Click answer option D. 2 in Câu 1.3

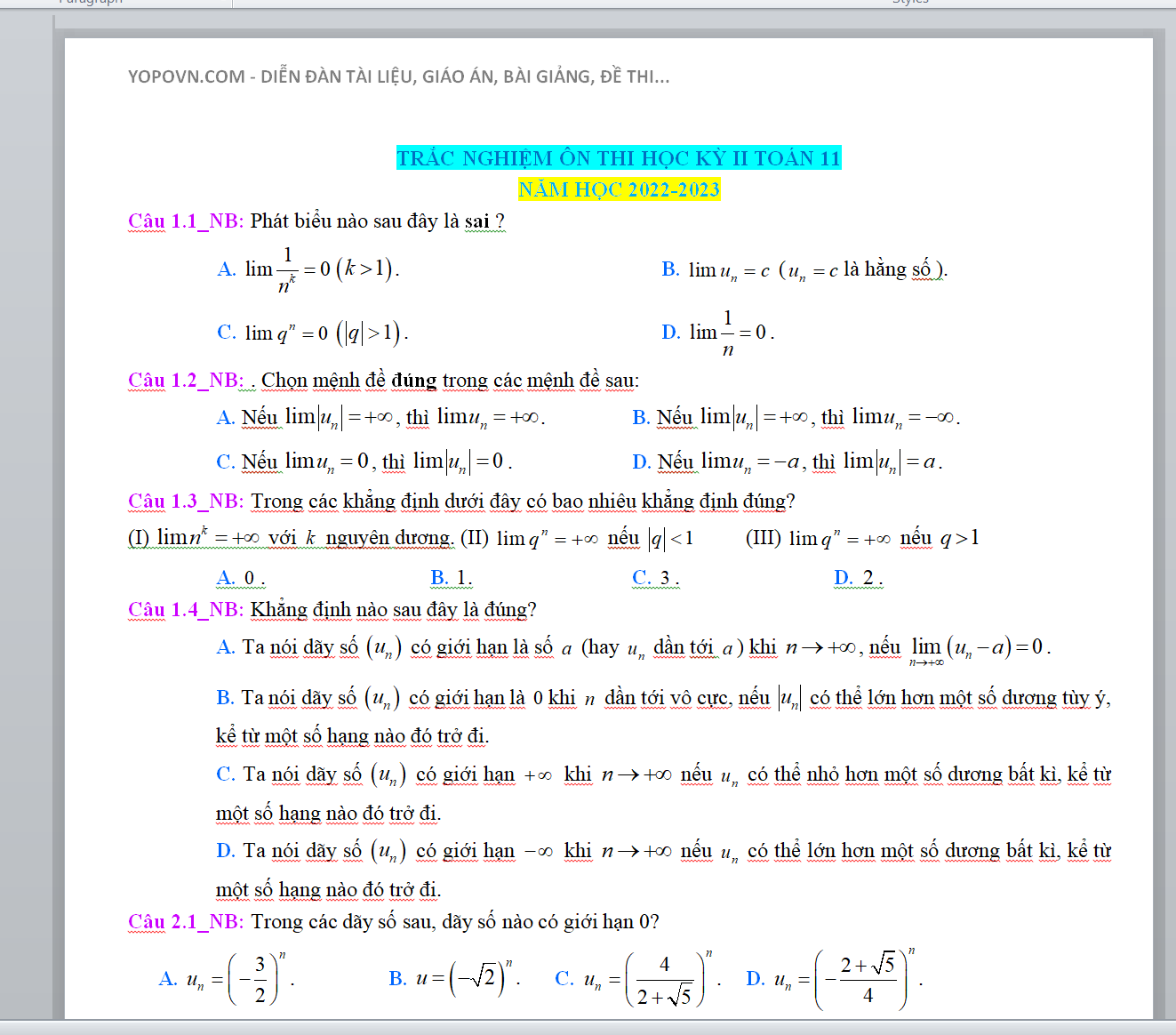coord(858,578)
